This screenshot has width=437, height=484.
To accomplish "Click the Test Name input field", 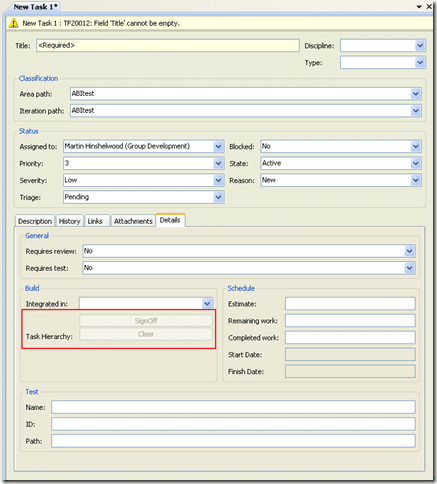I will pos(233,407).
